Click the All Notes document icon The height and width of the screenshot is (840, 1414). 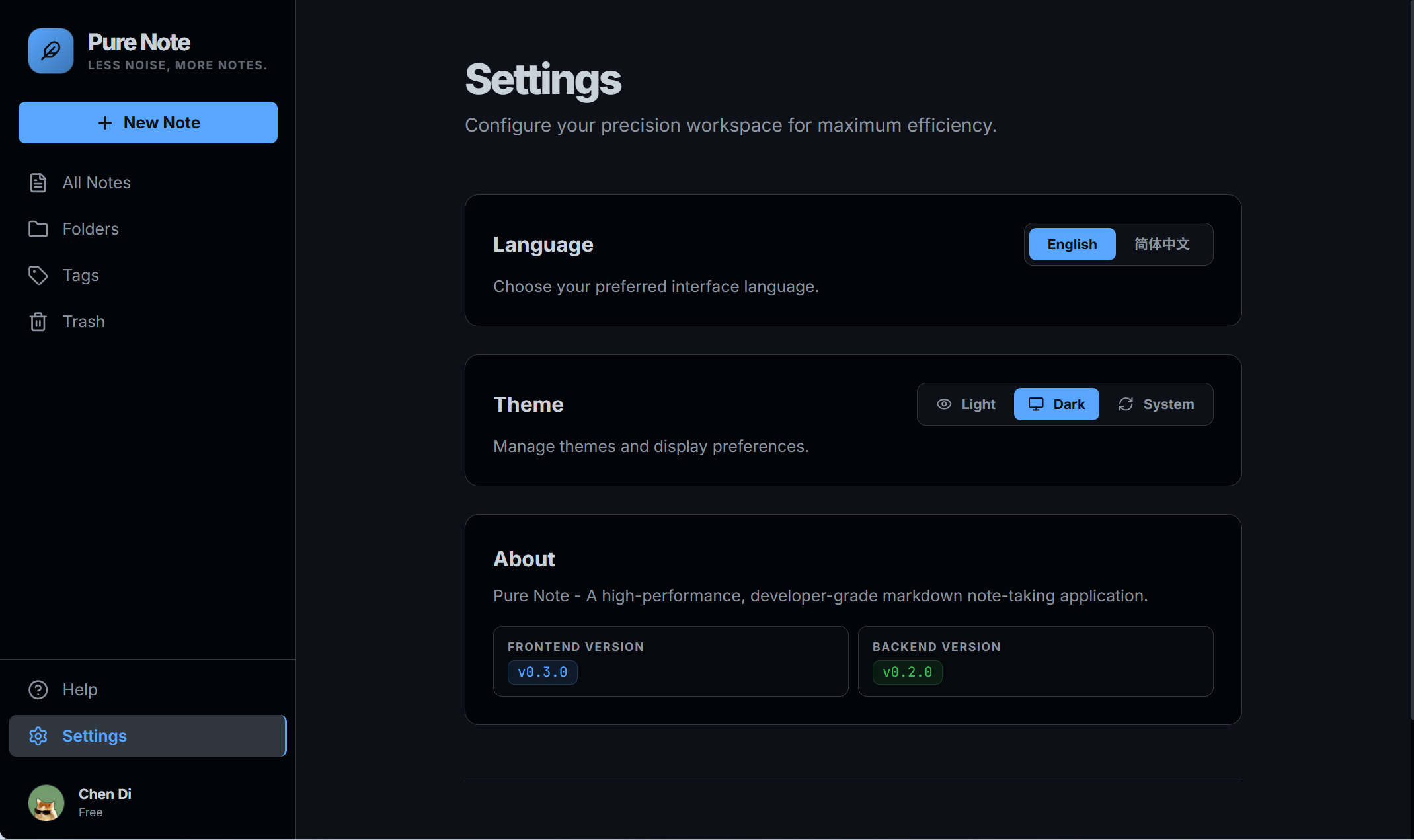click(x=38, y=183)
